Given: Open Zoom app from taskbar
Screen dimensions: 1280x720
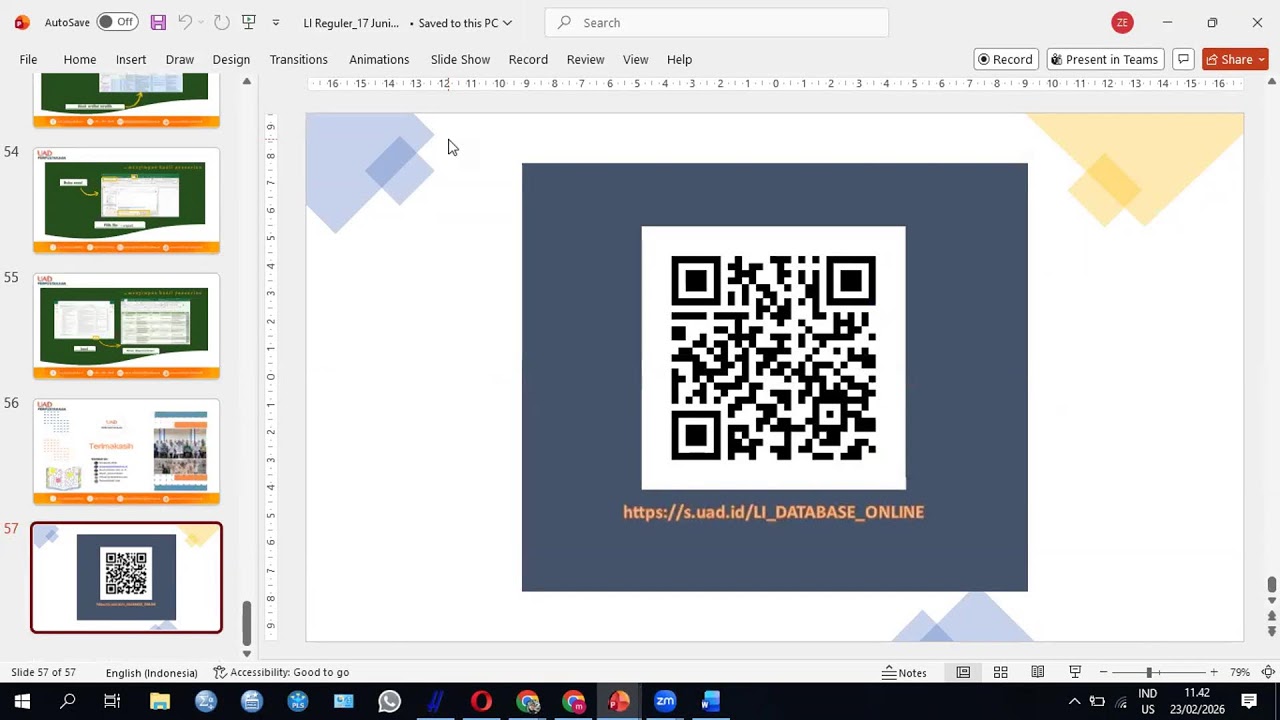Looking at the screenshot, I should pyautogui.click(x=665, y=702).
